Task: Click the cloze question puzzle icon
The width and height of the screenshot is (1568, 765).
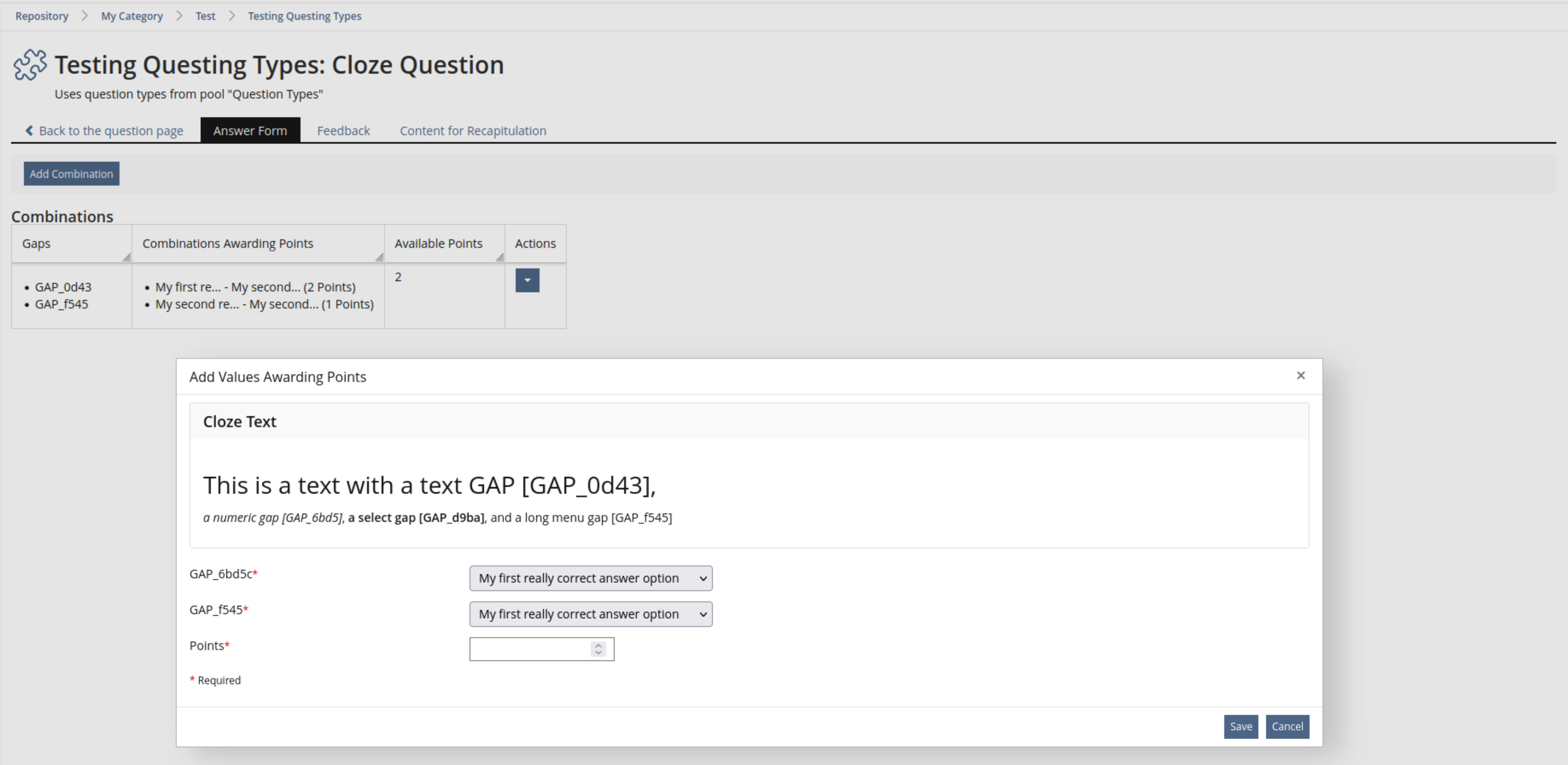Action: pos(30,65)
